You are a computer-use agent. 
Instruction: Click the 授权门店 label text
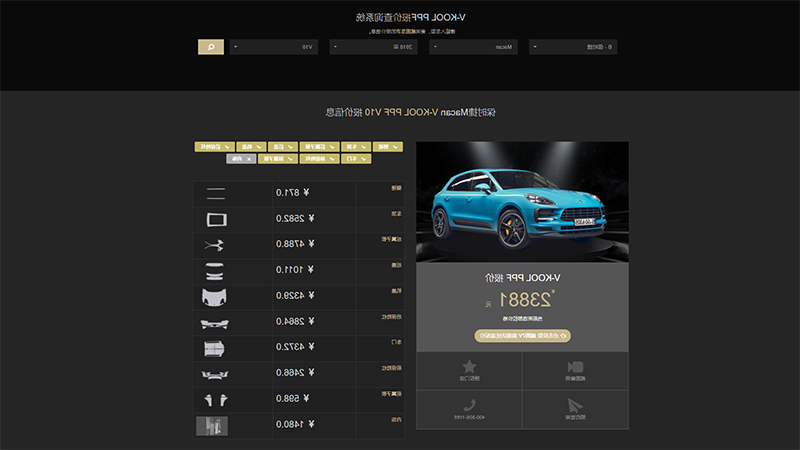coord(469,379)
